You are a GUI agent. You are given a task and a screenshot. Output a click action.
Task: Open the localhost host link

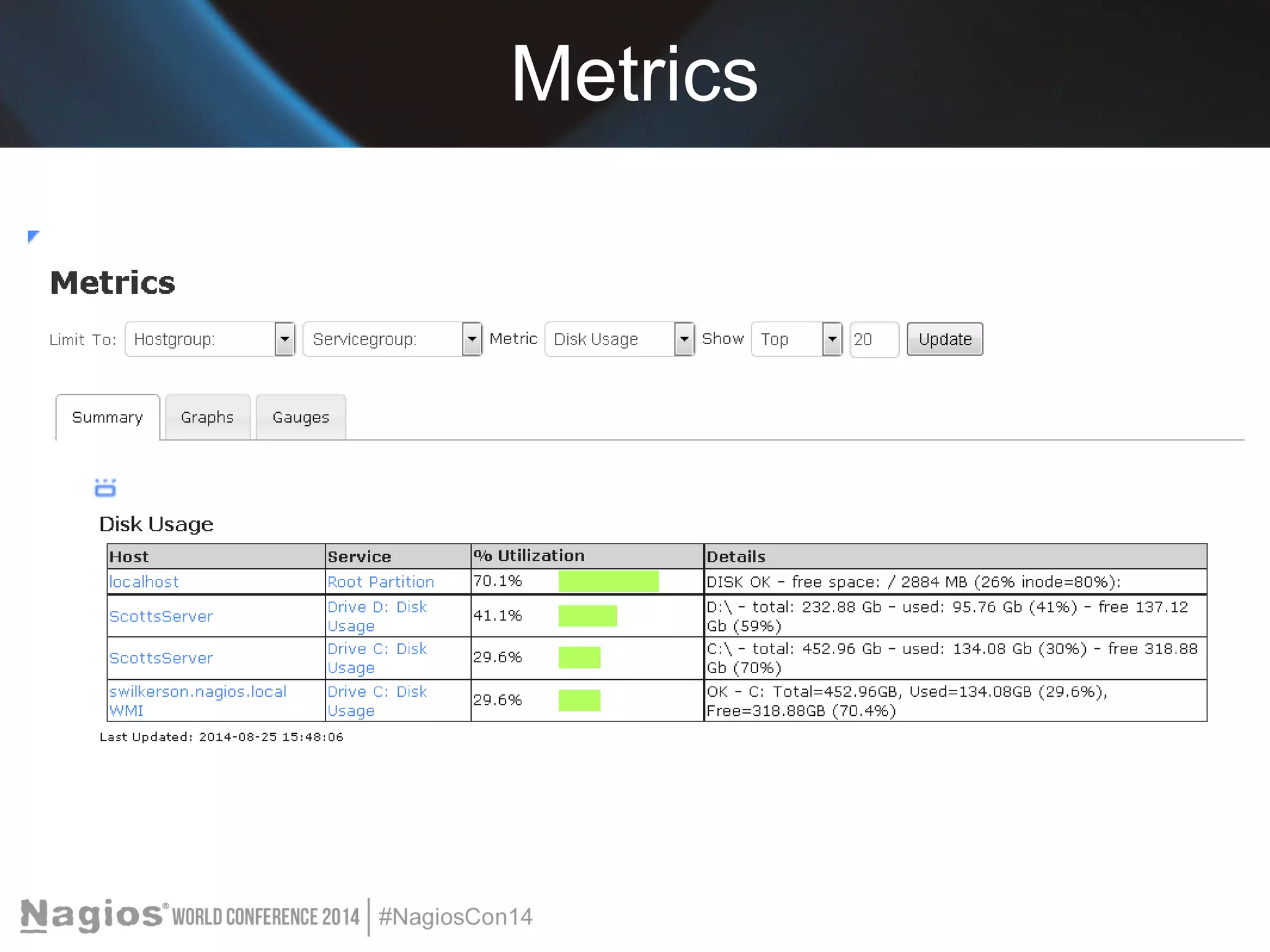pos(144,582)
